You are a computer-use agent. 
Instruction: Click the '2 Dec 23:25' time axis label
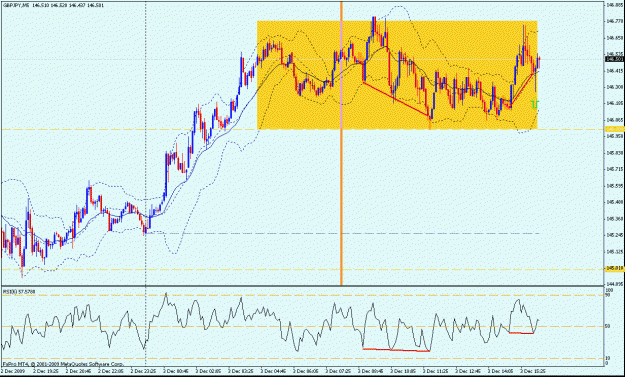tap(143, 371)
